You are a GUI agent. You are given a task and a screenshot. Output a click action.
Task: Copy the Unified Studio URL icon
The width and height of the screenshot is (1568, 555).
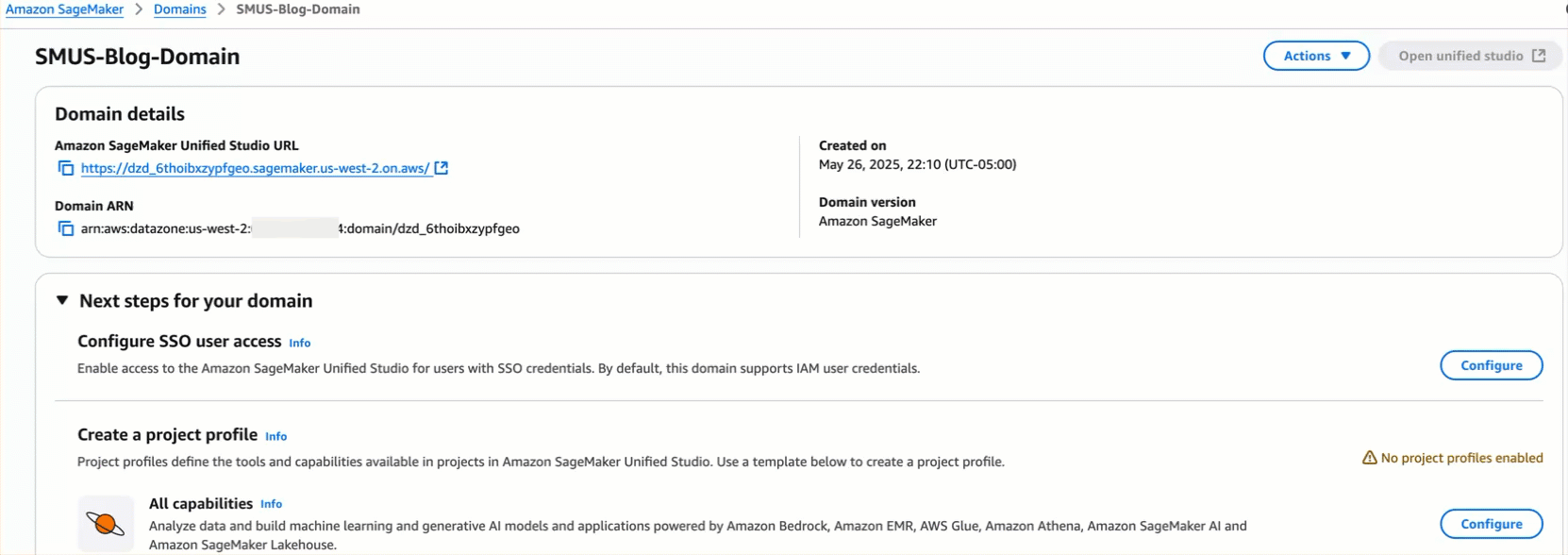[x=65, y=168]
